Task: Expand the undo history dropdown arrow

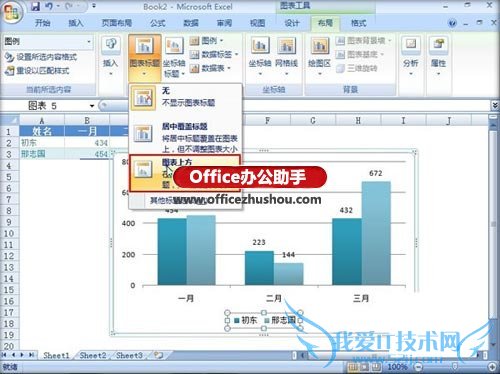Action: coord(58,6)
